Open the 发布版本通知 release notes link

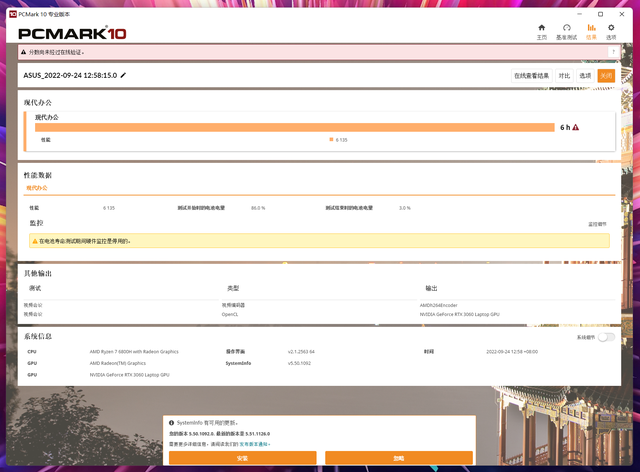tap(253, 444)
